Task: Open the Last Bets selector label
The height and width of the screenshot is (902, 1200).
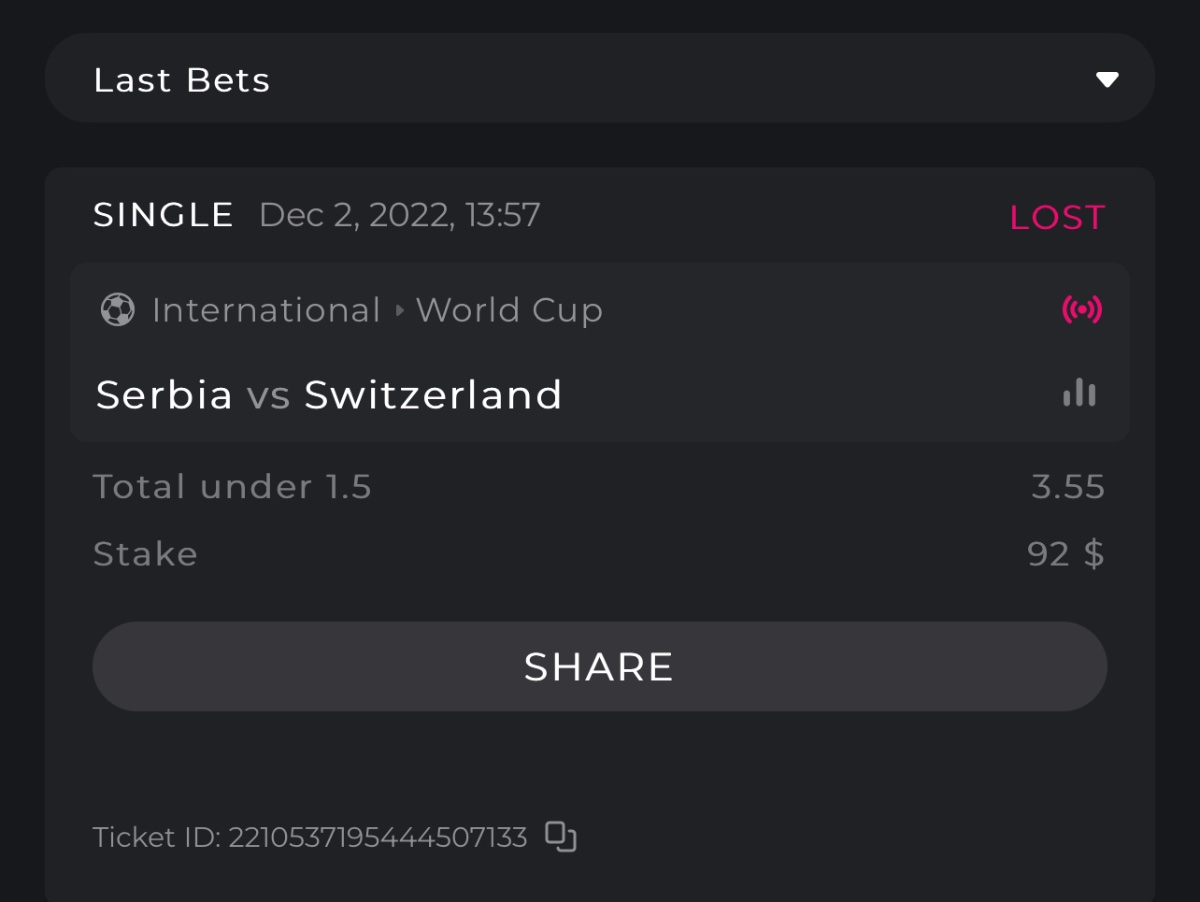Action: coord(182,80)
